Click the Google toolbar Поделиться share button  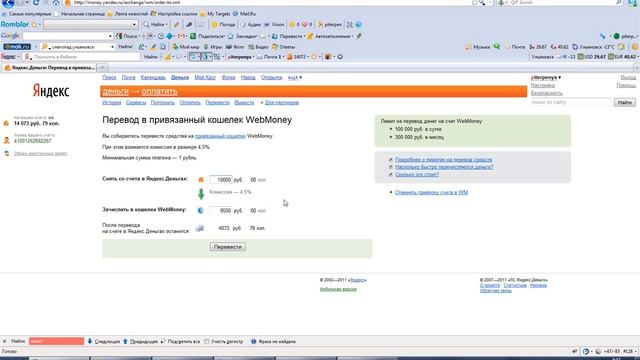[208, 36]
